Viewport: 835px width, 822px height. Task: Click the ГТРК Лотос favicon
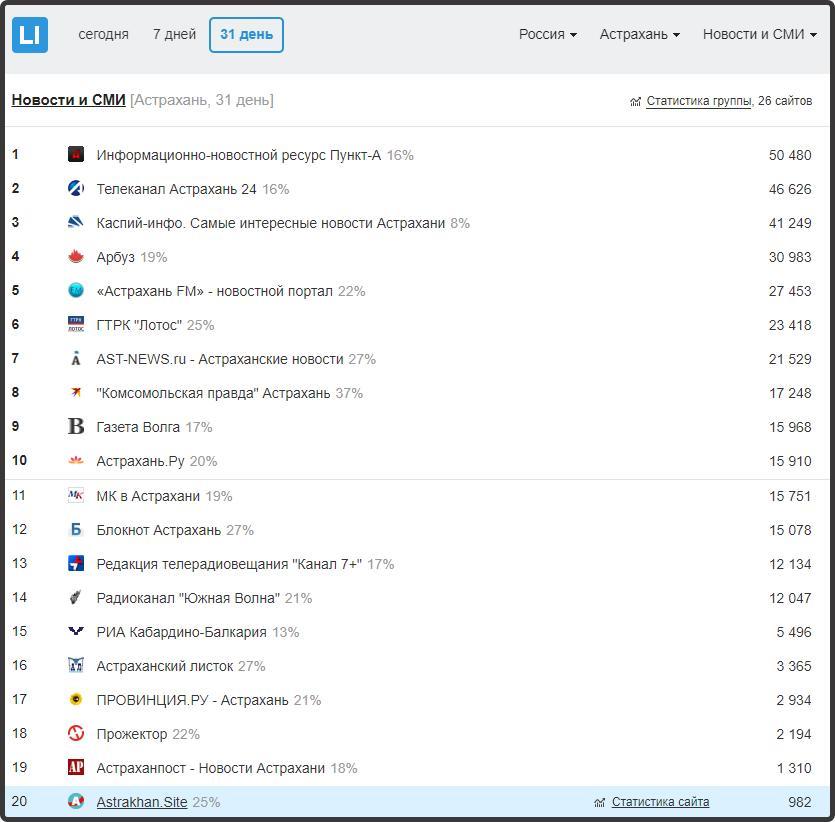[76, 324]
